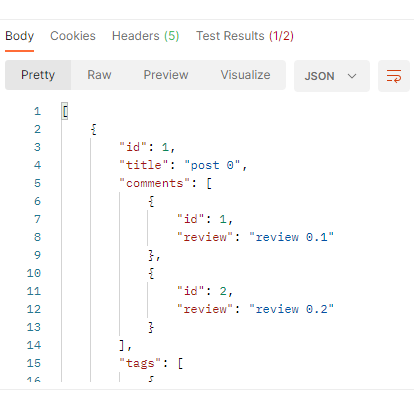Click the opening bracket on line 1
414x397 pixels.
(65, 111)
